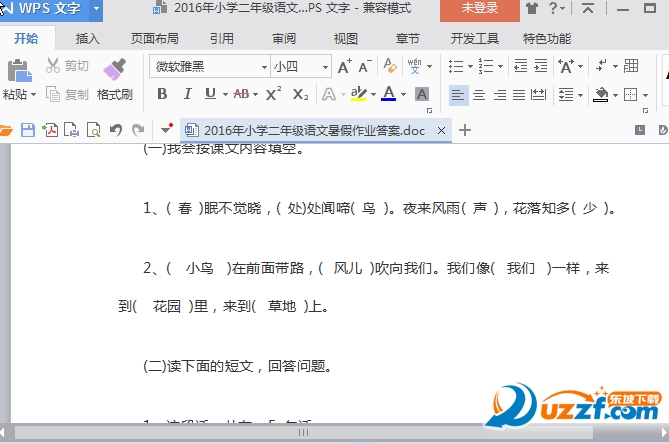Click the numbered list icon
Screen dimensions: 669x444
pyautogui.click(x=486, y=67)
